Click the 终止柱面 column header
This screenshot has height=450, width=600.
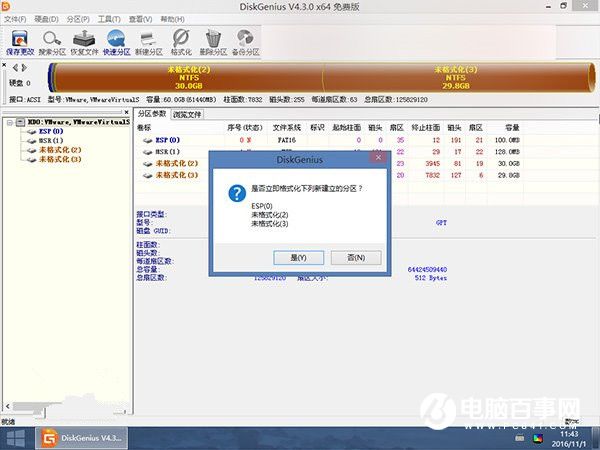426,128
